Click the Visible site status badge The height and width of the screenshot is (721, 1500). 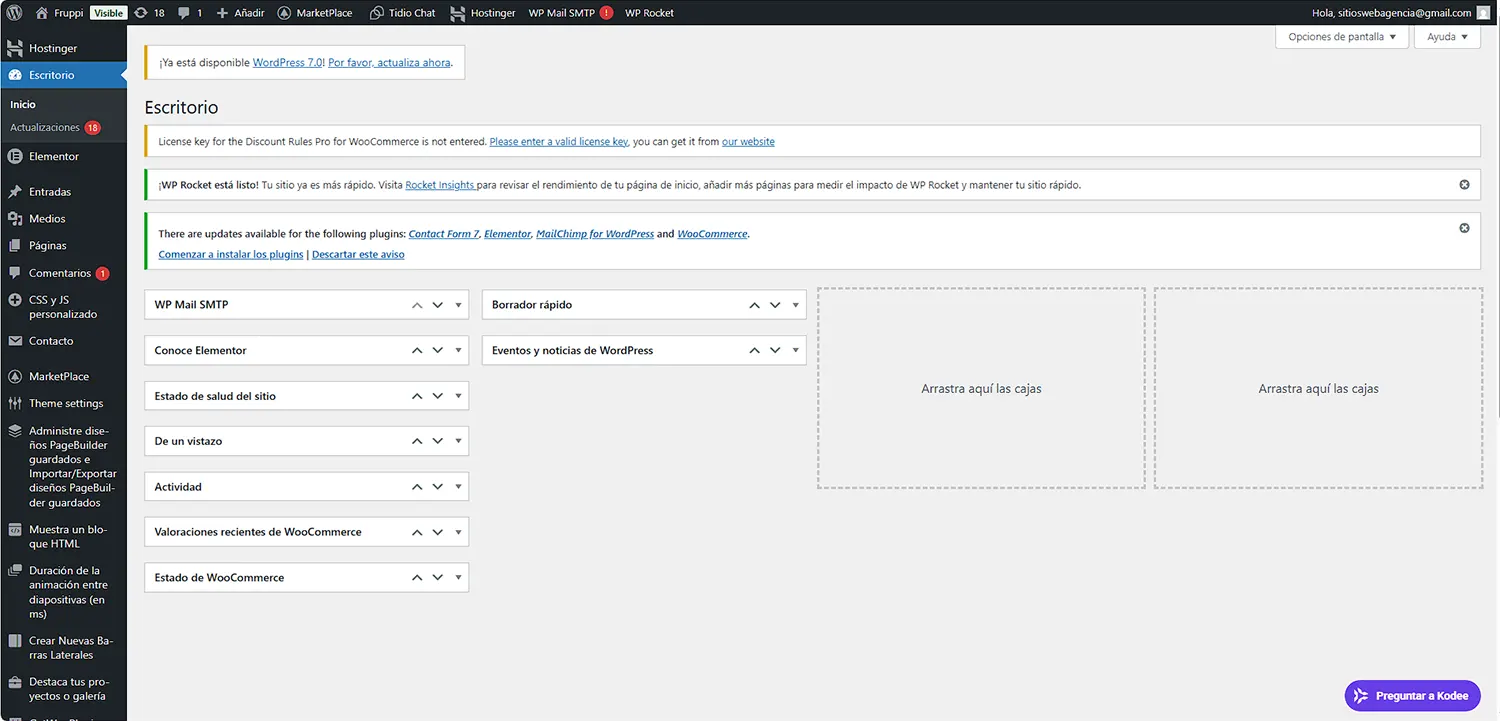[108, 13]
